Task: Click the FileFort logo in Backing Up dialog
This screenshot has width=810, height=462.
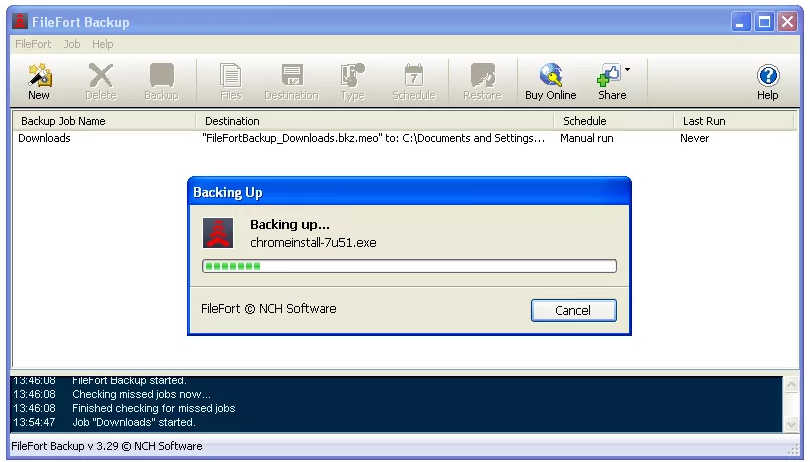Action: (x=218, y=233)
